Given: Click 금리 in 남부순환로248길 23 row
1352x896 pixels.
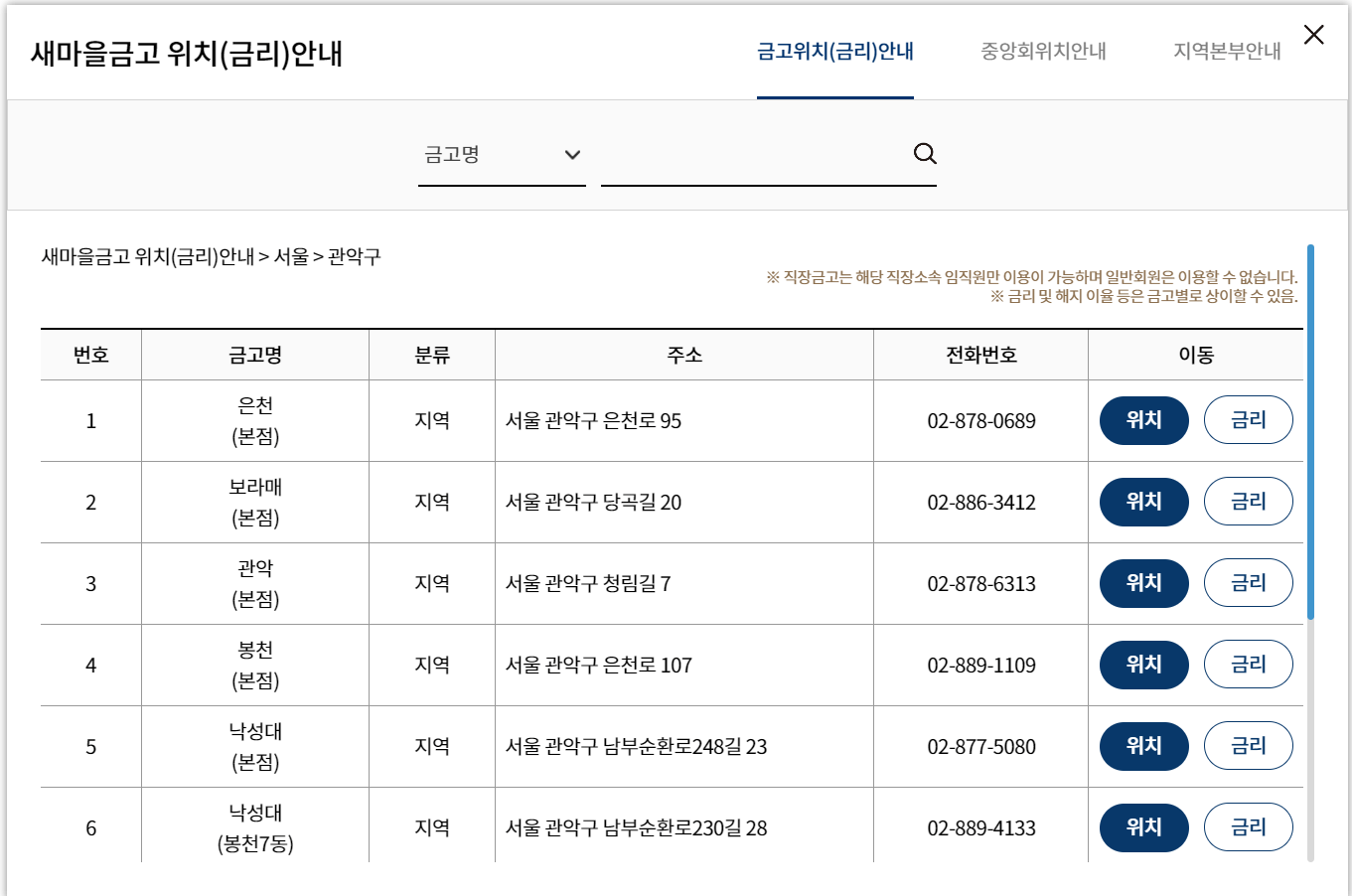Looking at the screenshot, I should click(x=1249, y=746).
